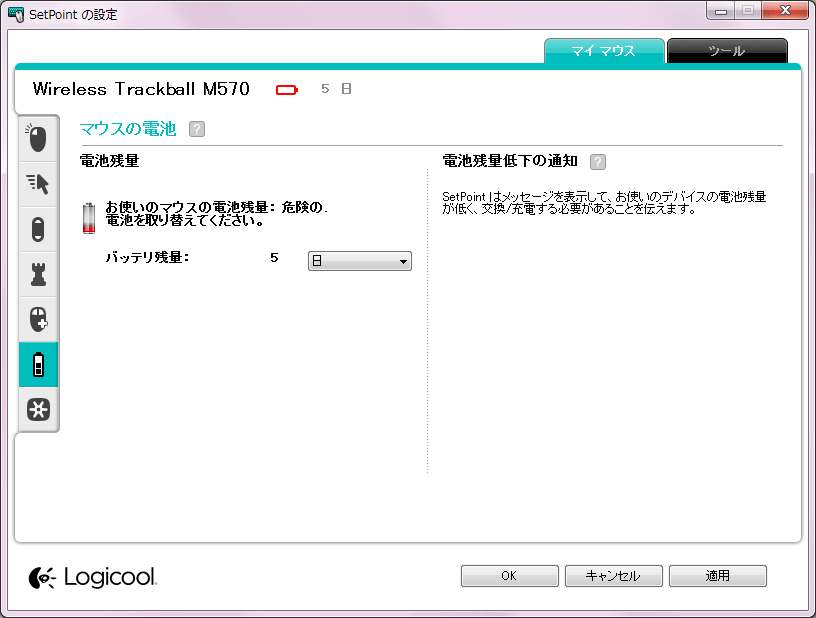The image size is (816, 618).
Task: Open the Unifying receiver sidebar icon
Action: [x=38, y=409]
